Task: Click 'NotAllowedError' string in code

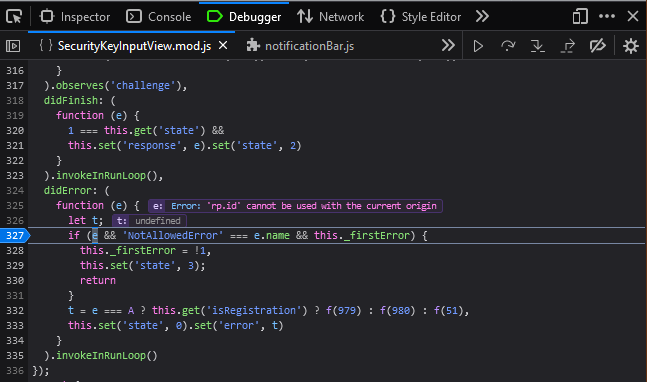Action: click(173, 236)
